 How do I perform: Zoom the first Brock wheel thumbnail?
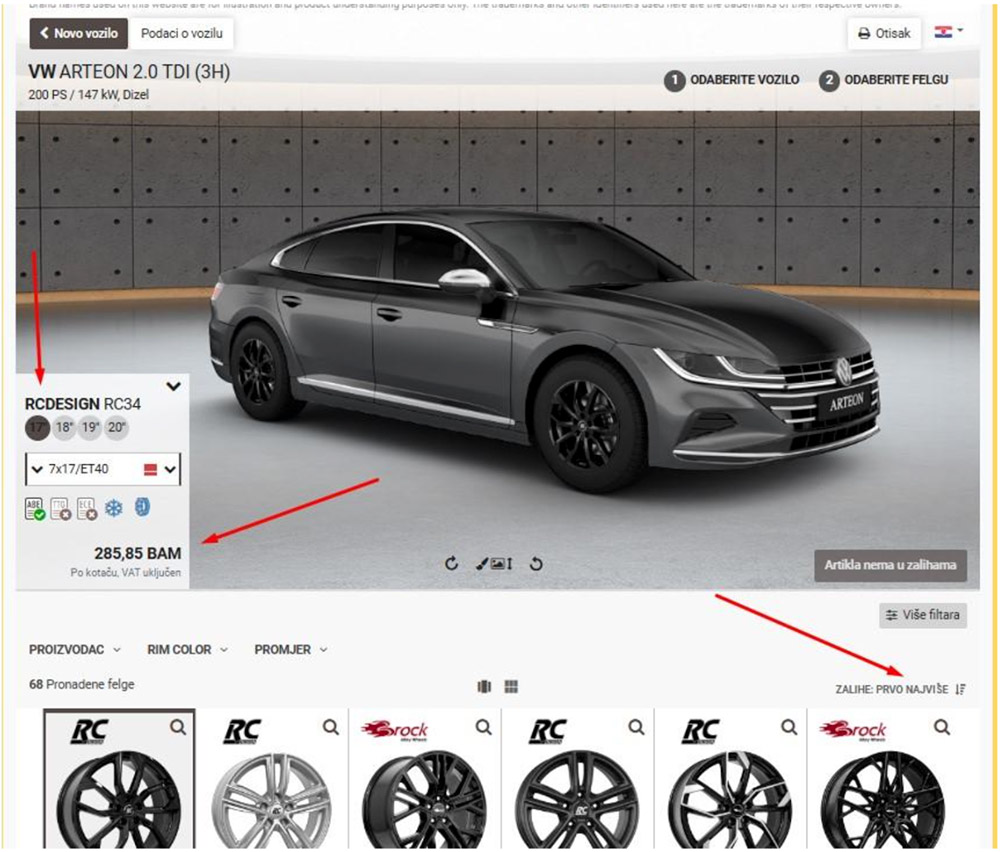coord(483,727)
